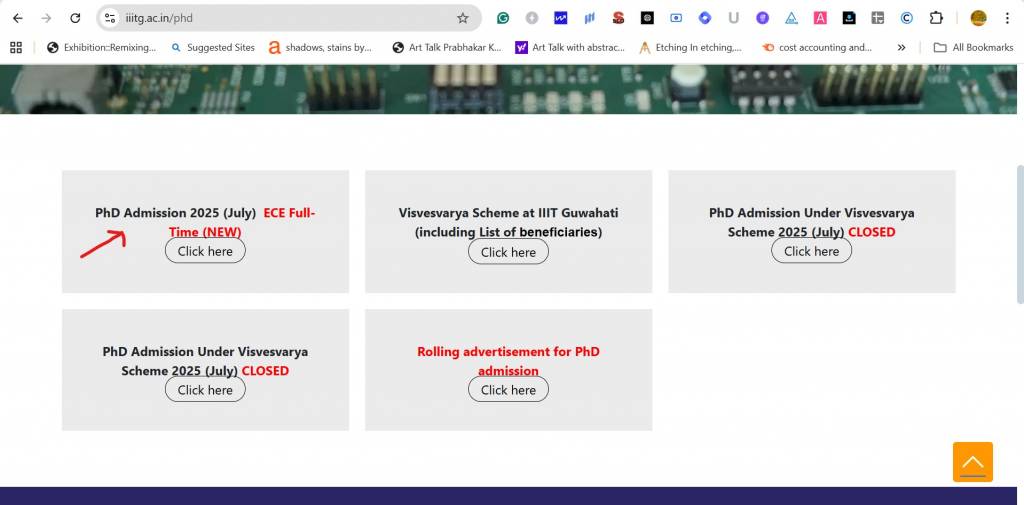This screenshot has width=1024, height=505.
Task: Open the purple circle extension icon
Action: coord(762,18)
